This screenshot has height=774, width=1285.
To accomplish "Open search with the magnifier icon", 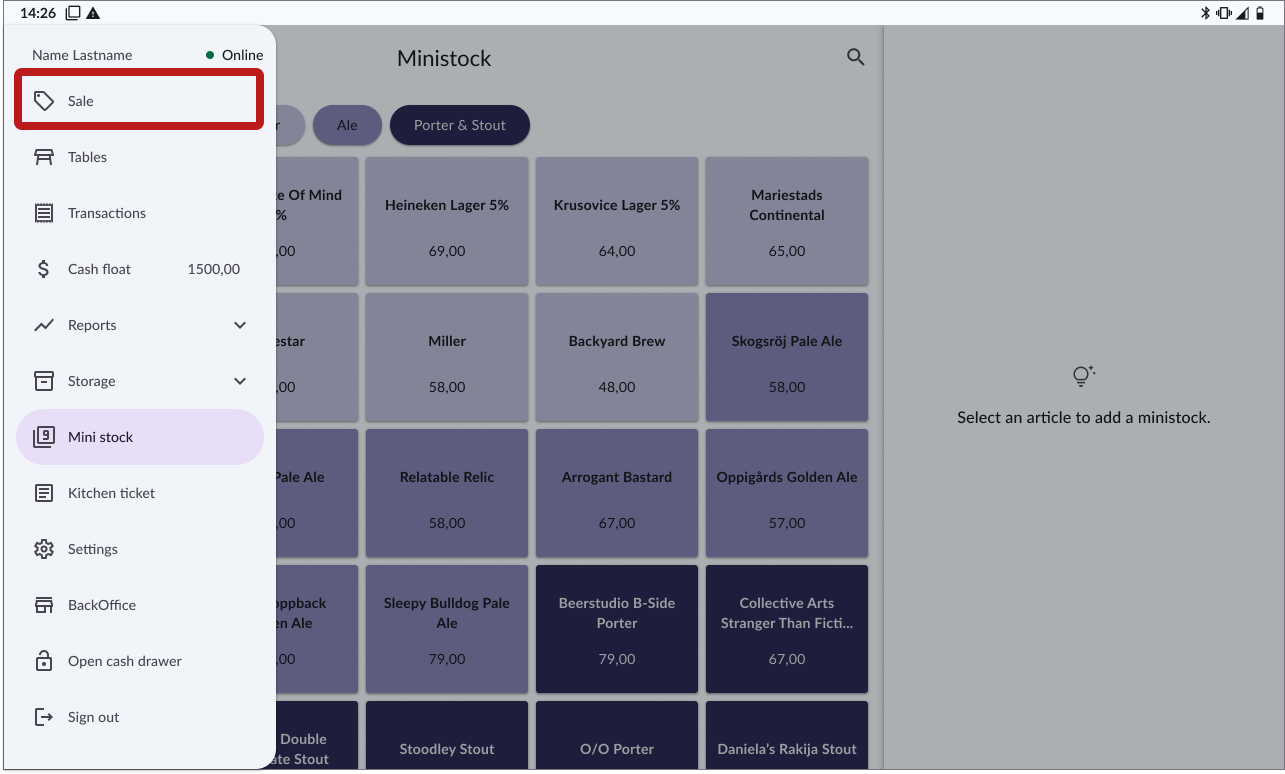I will point(855,58).
